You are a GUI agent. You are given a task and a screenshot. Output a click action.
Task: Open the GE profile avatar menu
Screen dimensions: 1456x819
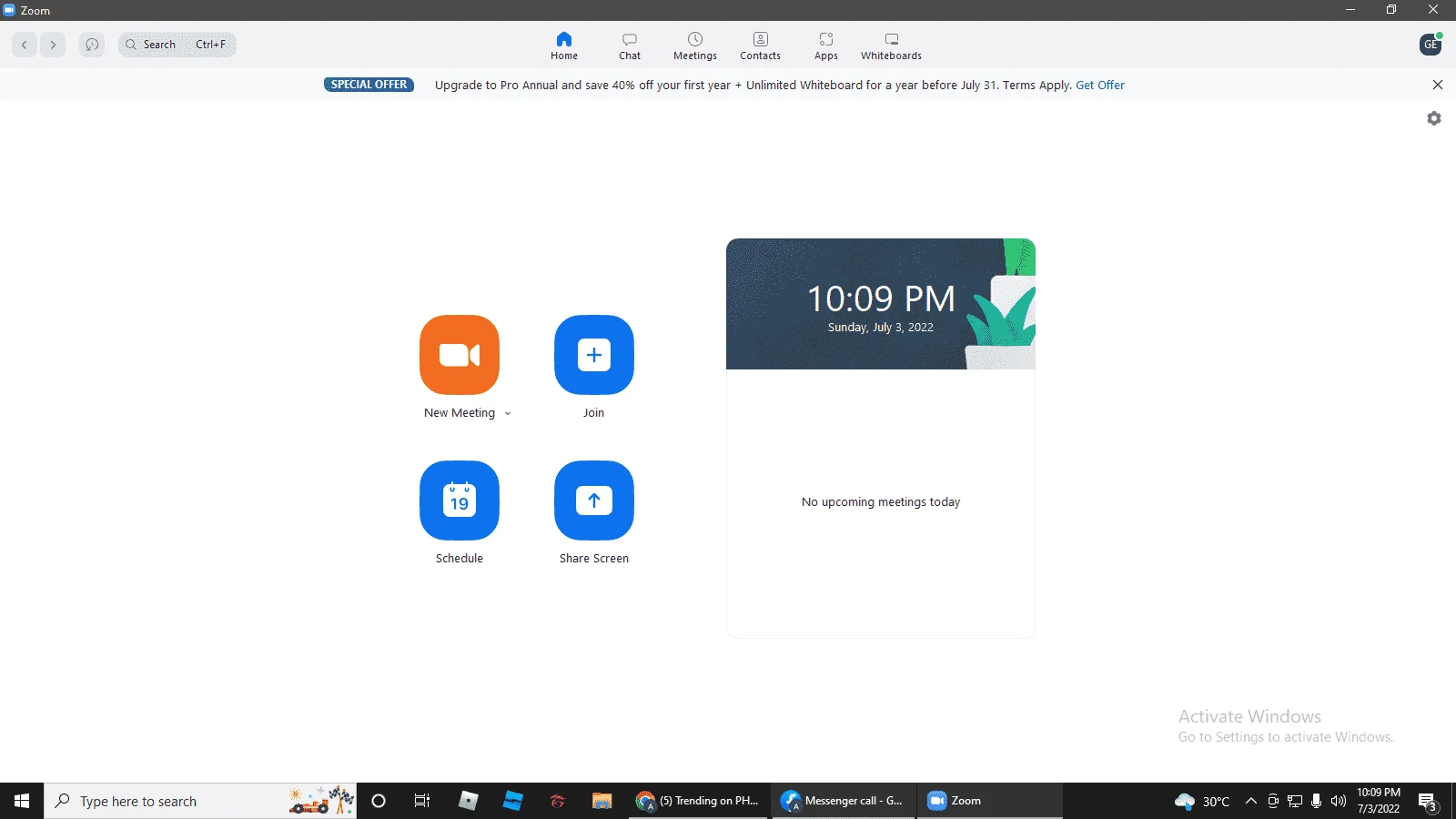pos(1431,45)
